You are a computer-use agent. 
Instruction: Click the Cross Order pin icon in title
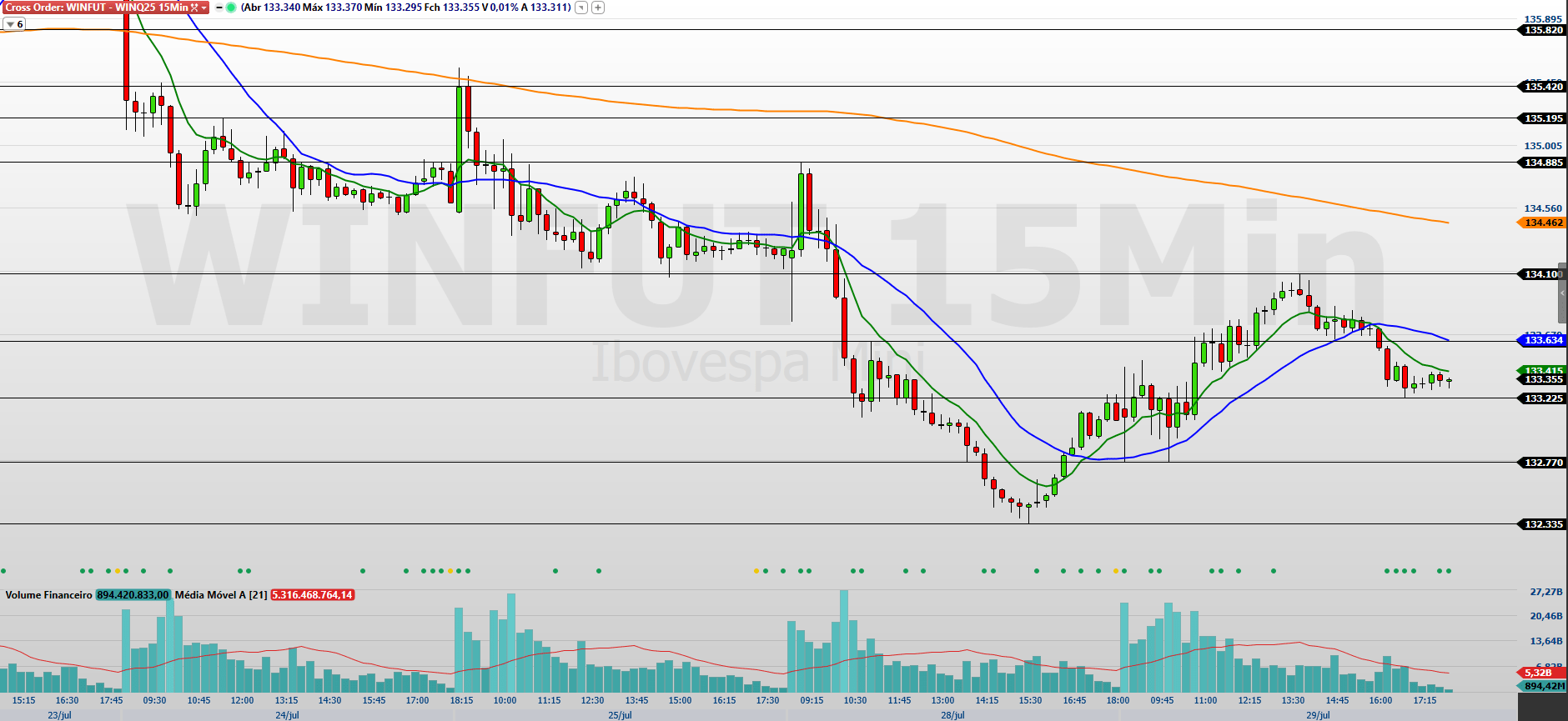point(194,8)
